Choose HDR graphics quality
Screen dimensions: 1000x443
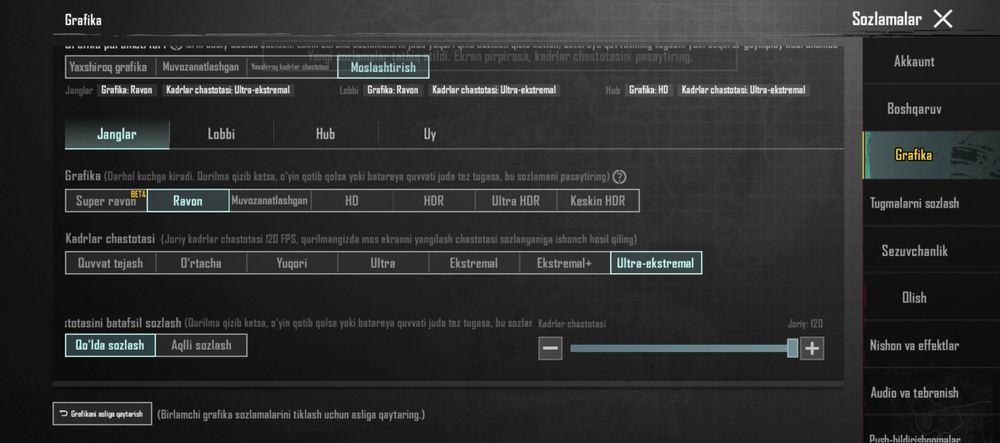(434, 201)
